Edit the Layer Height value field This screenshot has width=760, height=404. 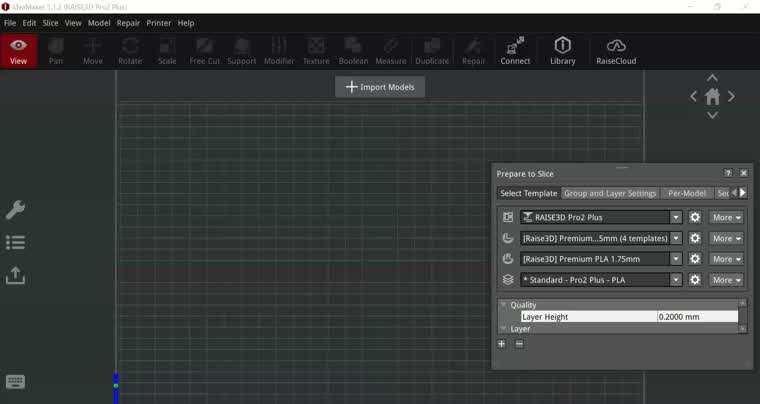[x=697, y=317]
